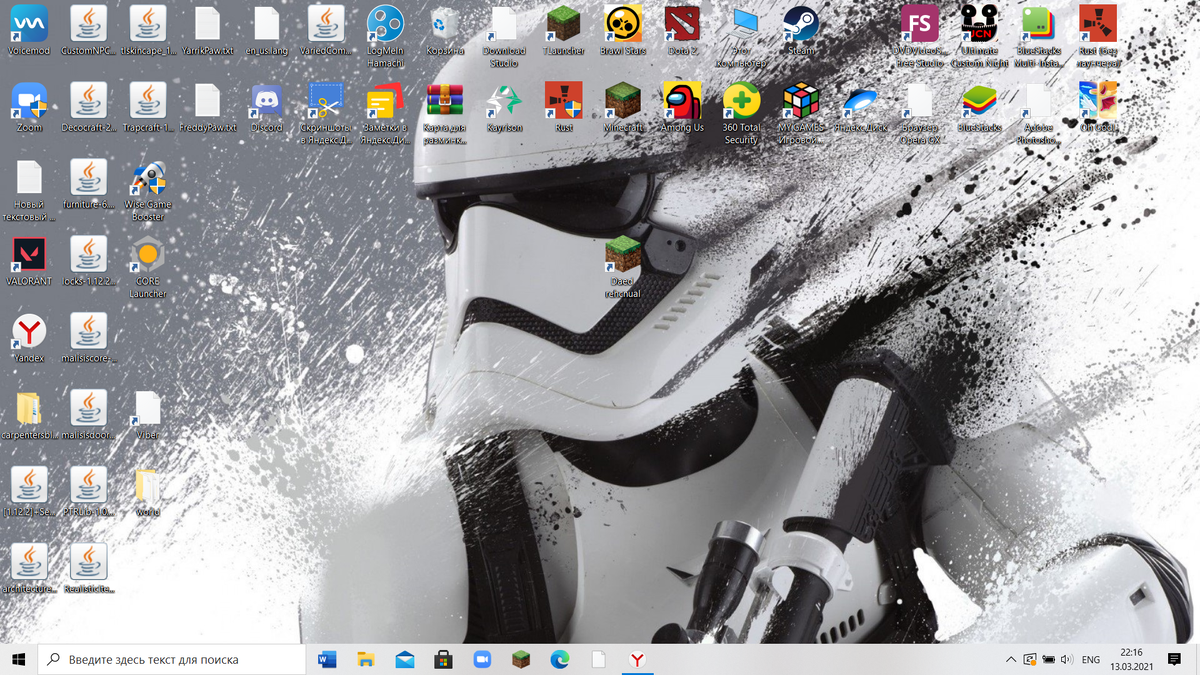Select the Скриншоты в Яндекс.Диске icon

click(x=326, y=113)
